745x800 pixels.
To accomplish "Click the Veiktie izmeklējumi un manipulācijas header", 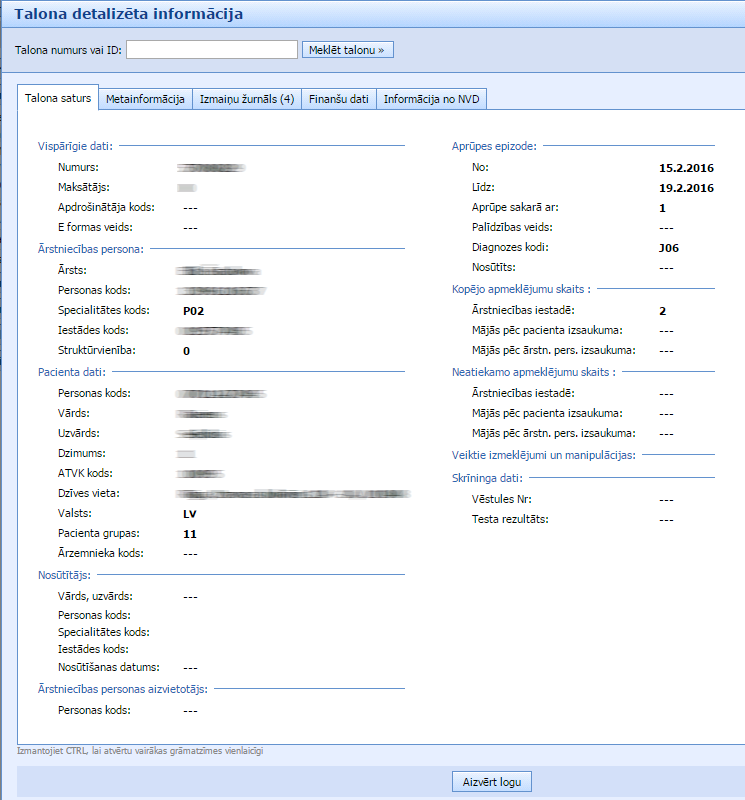I will [x=545, y=454].
